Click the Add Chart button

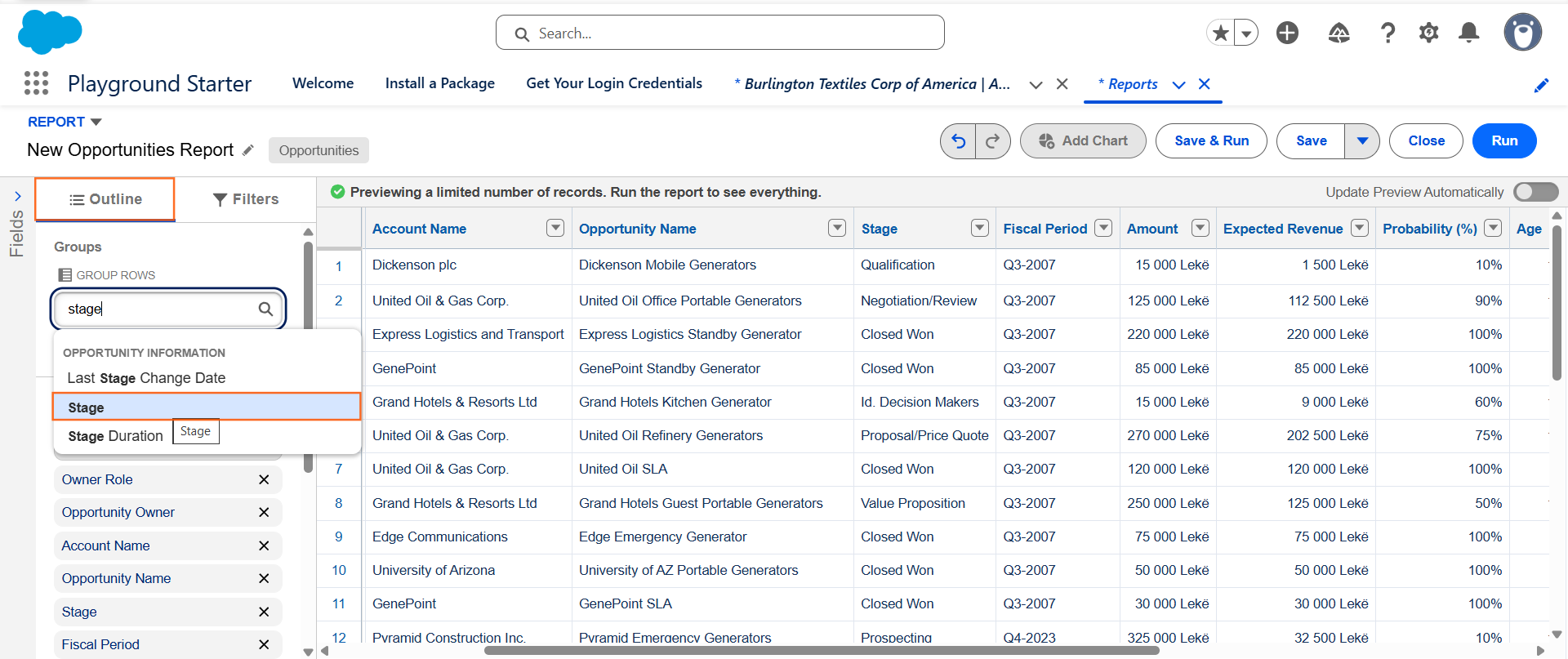(x=1083, y=141)
